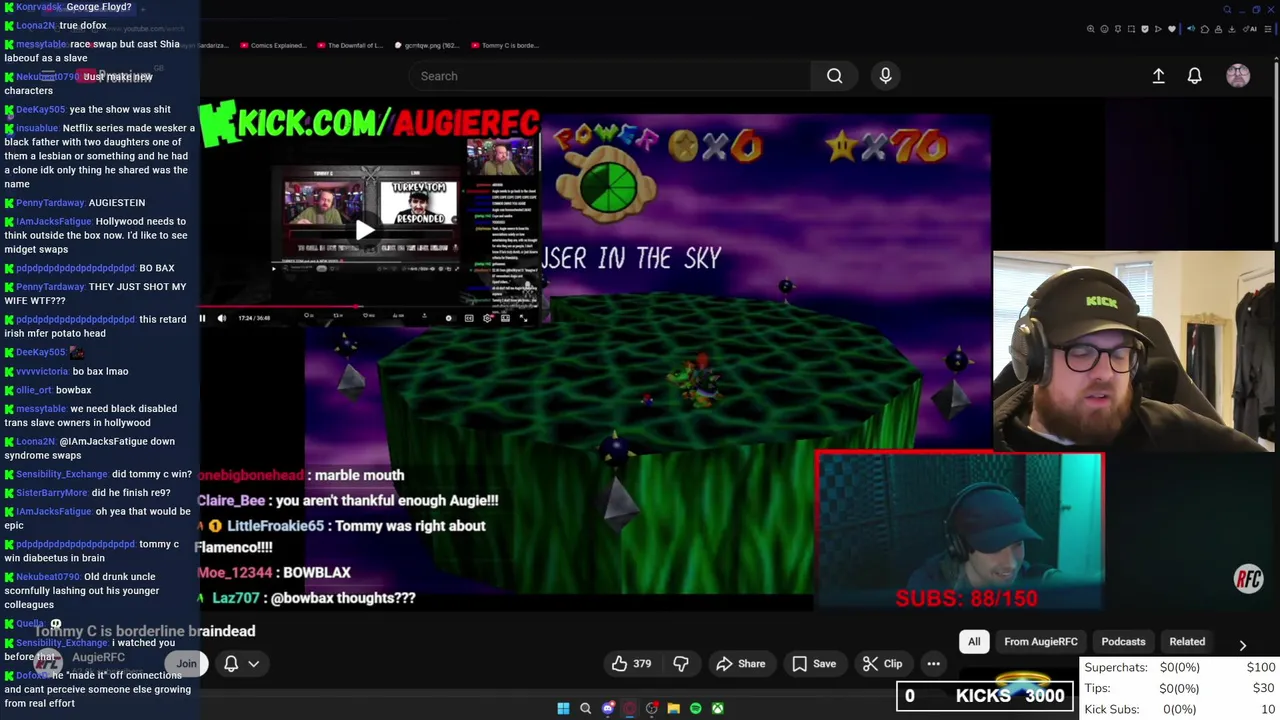
Task: Open the AugieRFC channel name link
Action: coord(98,657)
